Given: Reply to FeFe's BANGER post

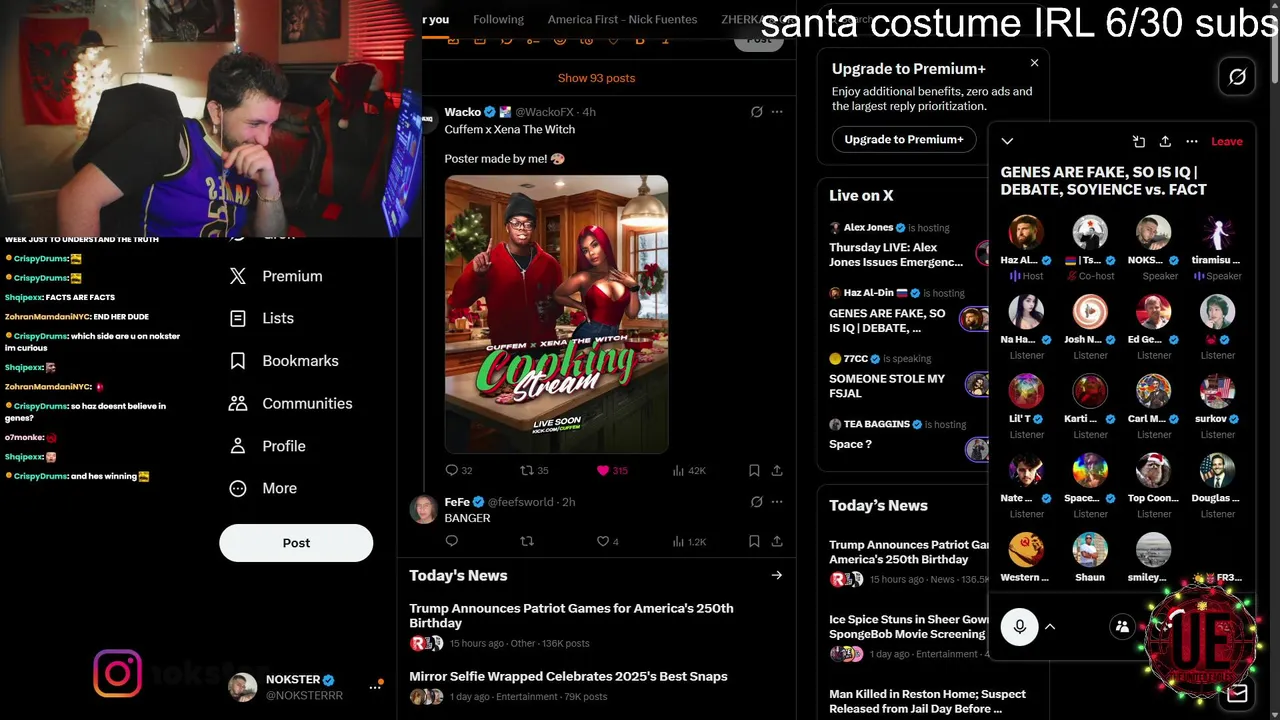Looking at the screenshot, I should pos(452,541).
